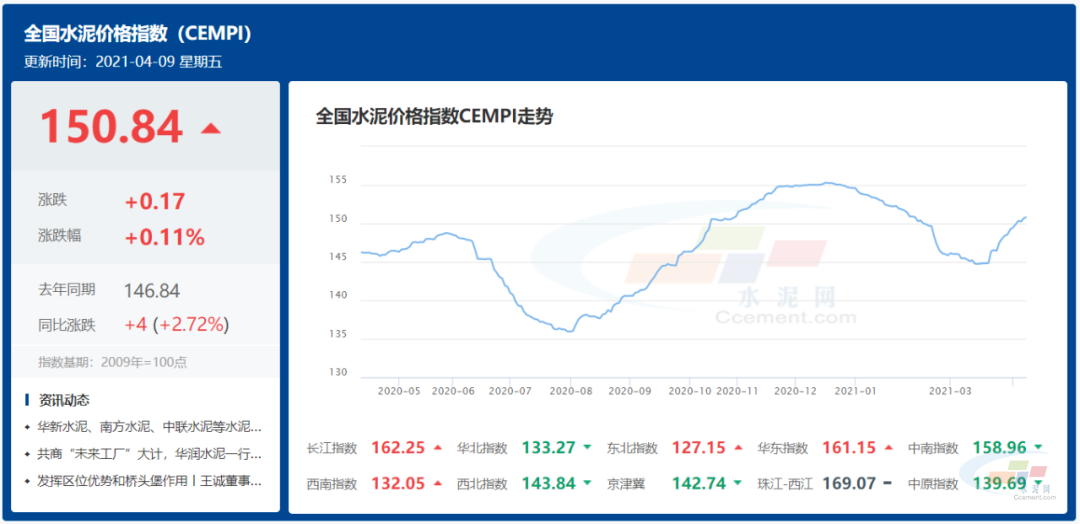This screenshot has height=524, width=1080.
Task: Click the down arrow beside 中南指数 158.96
Action: [1039, 448]
